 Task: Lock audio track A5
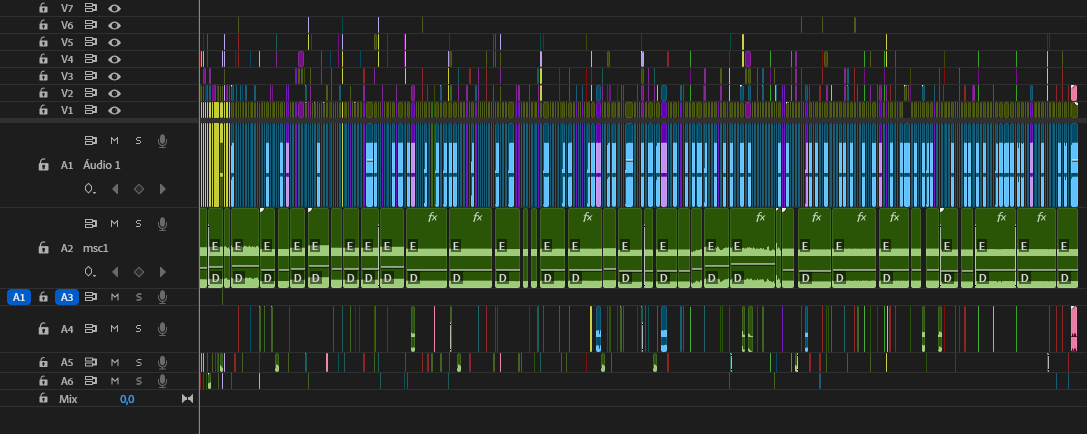pos(43,362)
